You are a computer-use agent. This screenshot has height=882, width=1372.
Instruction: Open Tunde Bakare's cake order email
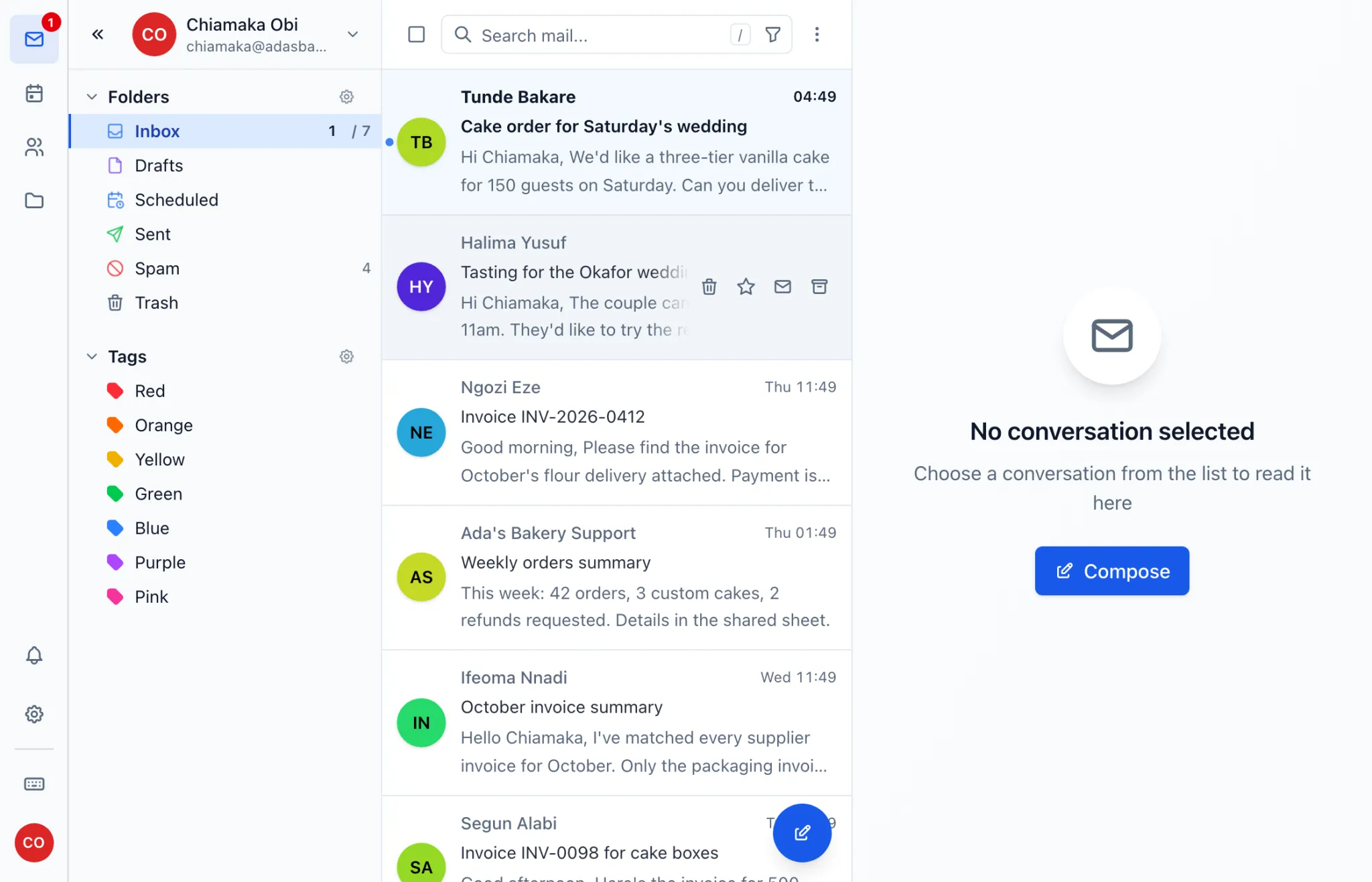point(617,142)
